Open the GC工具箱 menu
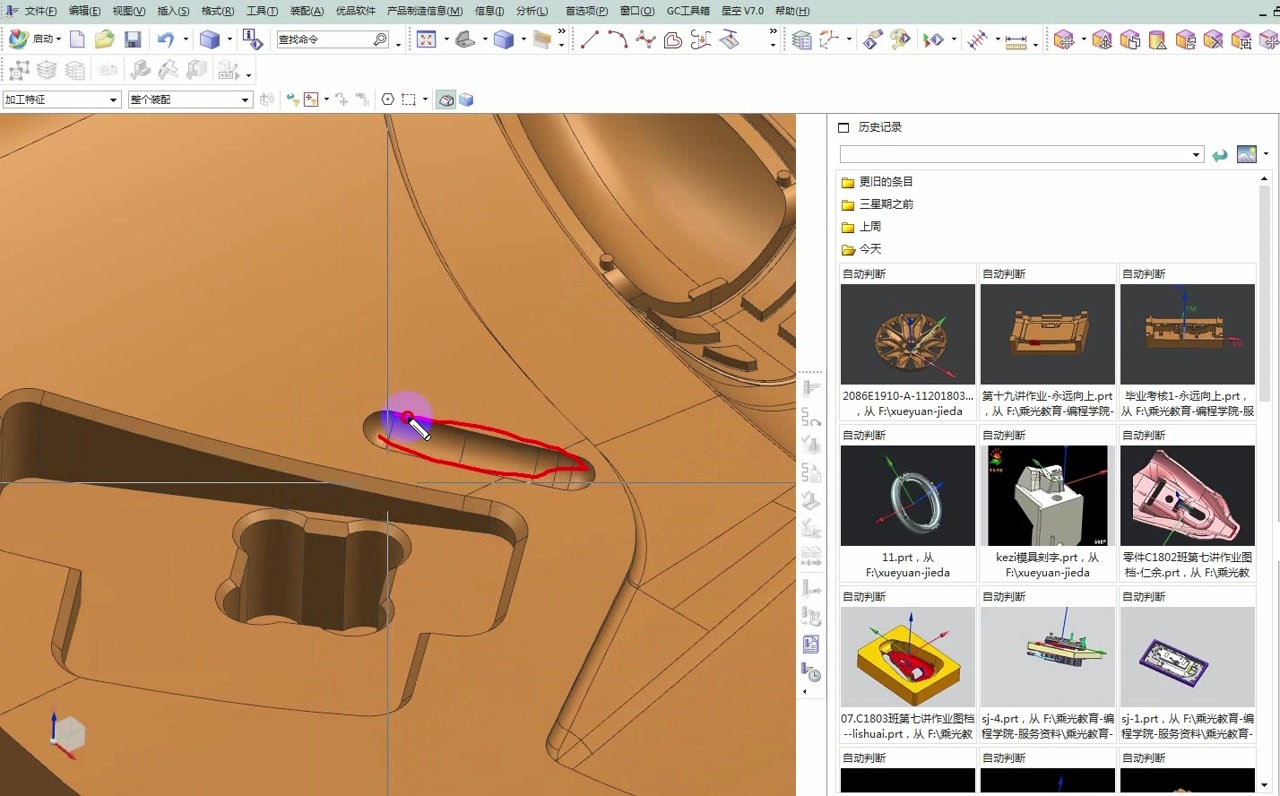 (688, 11)
